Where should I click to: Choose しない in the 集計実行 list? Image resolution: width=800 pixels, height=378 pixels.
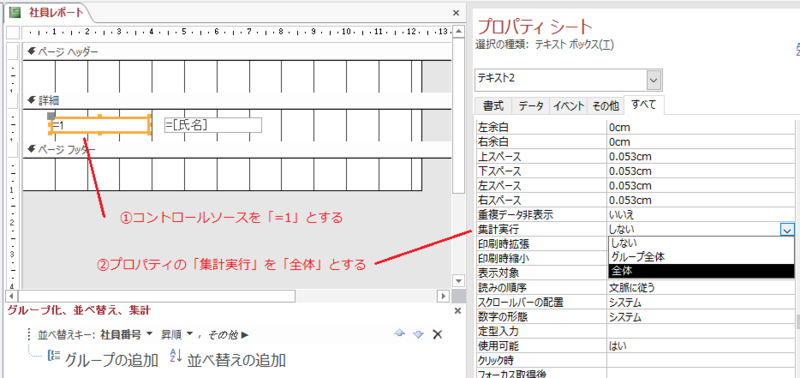pos(702,243)
